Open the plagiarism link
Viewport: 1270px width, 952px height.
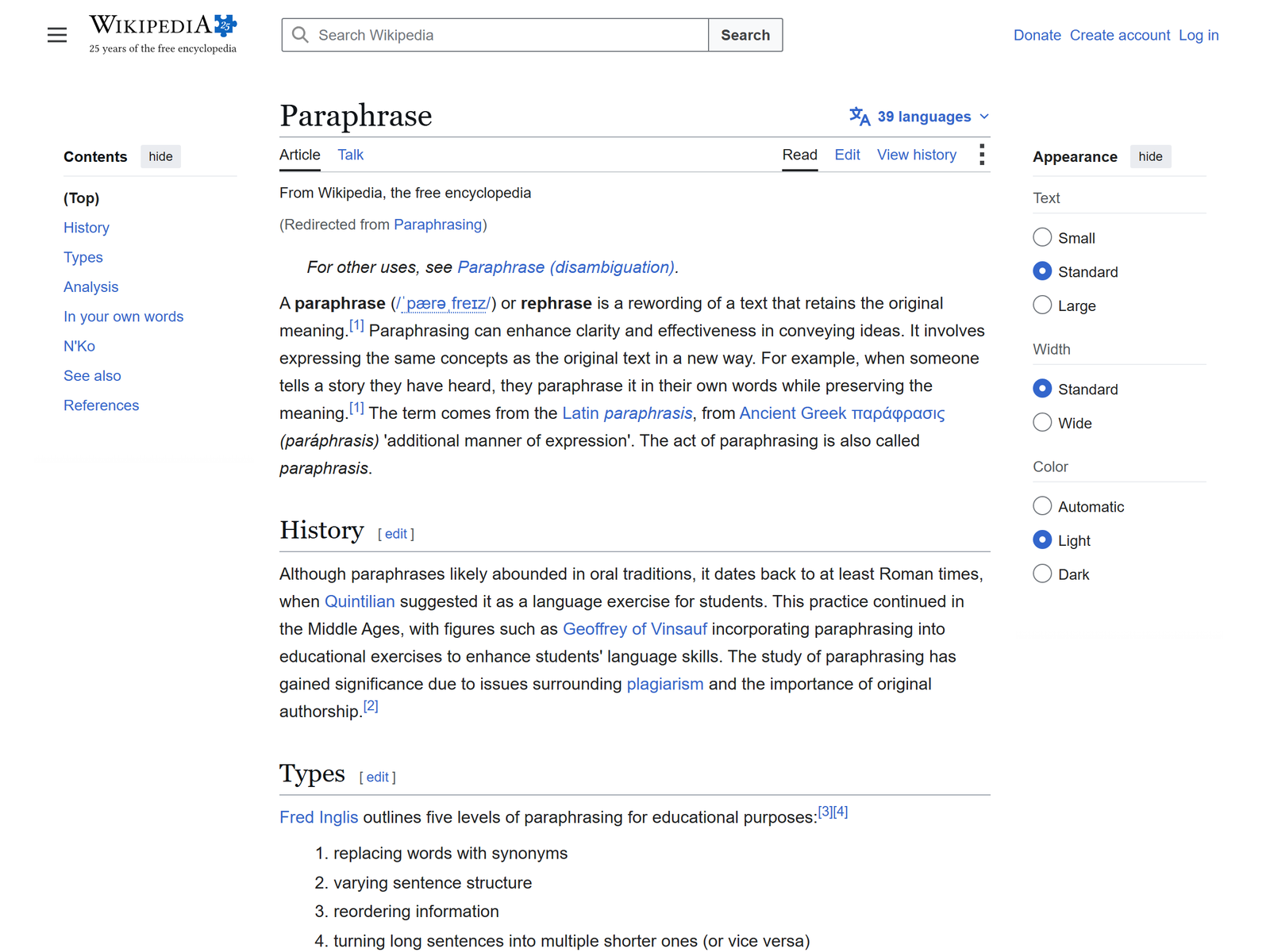pos(665,684)
